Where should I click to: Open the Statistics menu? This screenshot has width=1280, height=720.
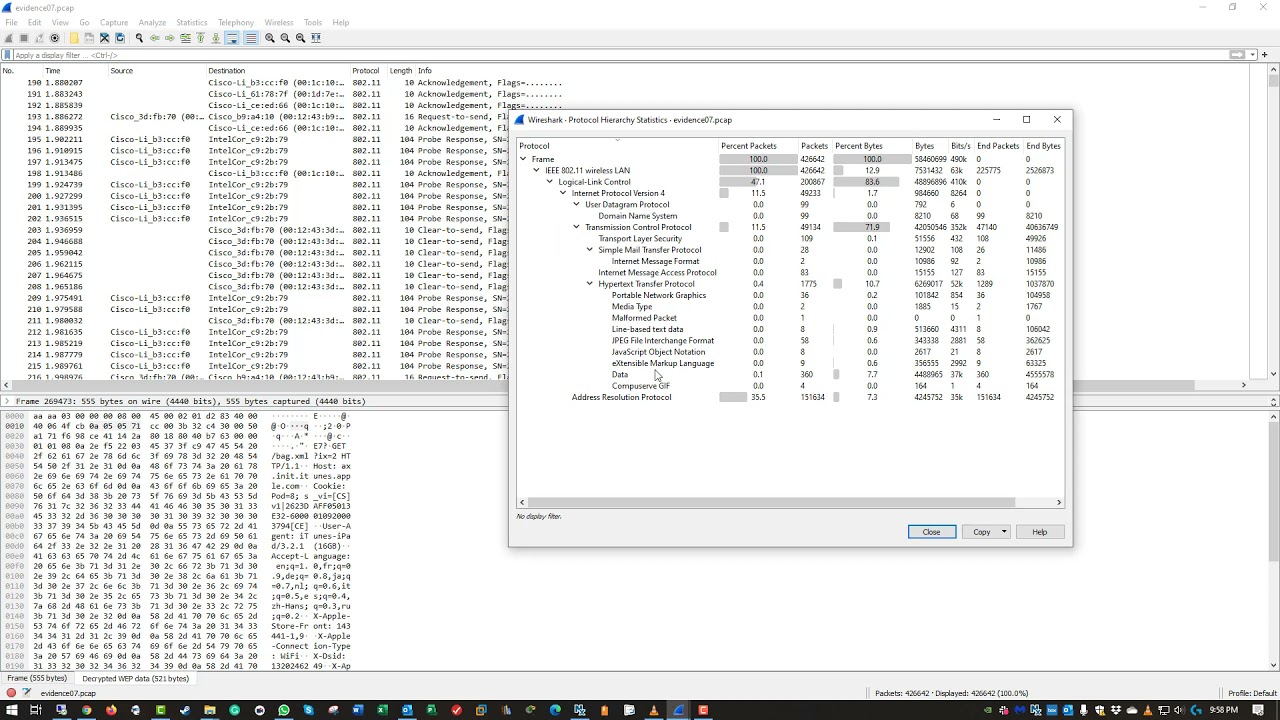192,22
